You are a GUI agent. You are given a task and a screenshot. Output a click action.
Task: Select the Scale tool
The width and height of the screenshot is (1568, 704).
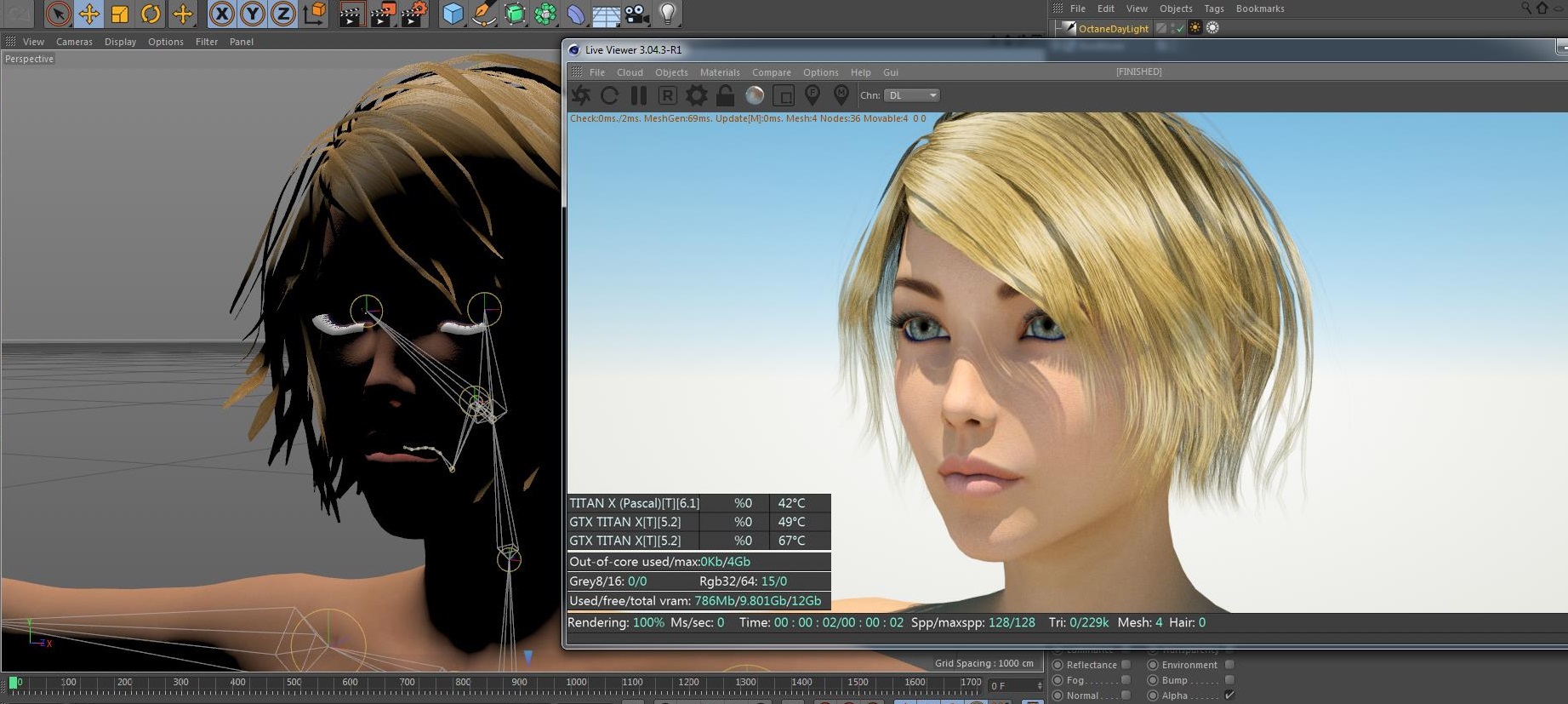coord(120,14)
